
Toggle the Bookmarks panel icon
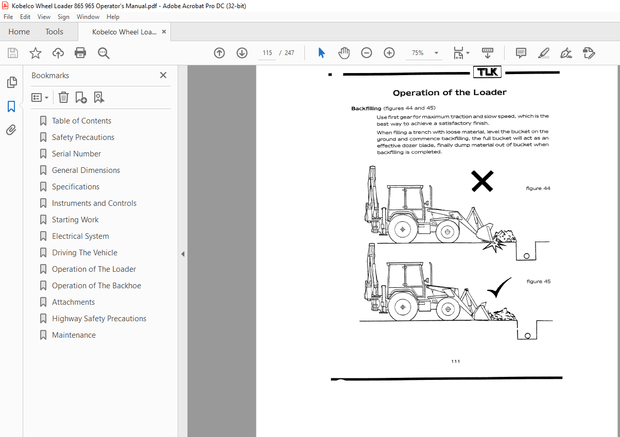(11, 106)
